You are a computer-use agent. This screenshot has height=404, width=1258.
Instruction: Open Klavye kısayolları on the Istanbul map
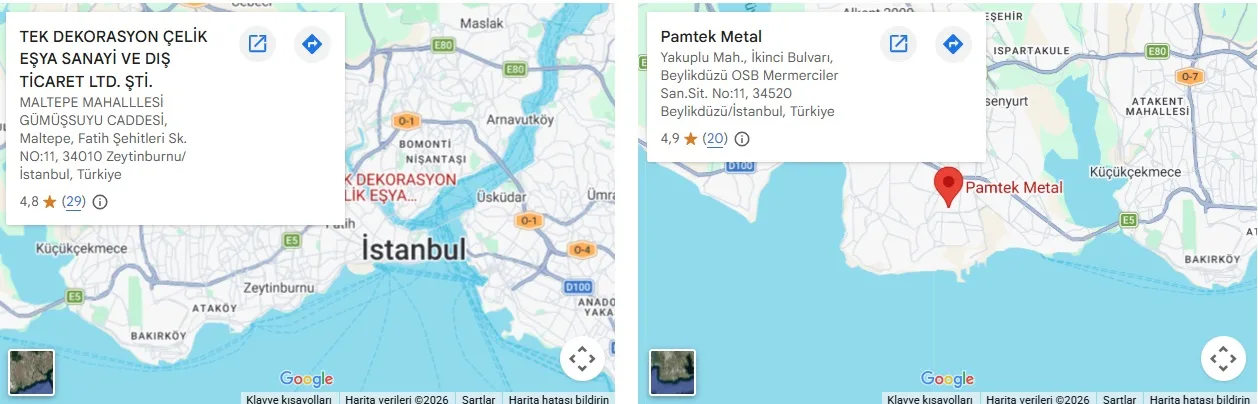coord(289,399)
